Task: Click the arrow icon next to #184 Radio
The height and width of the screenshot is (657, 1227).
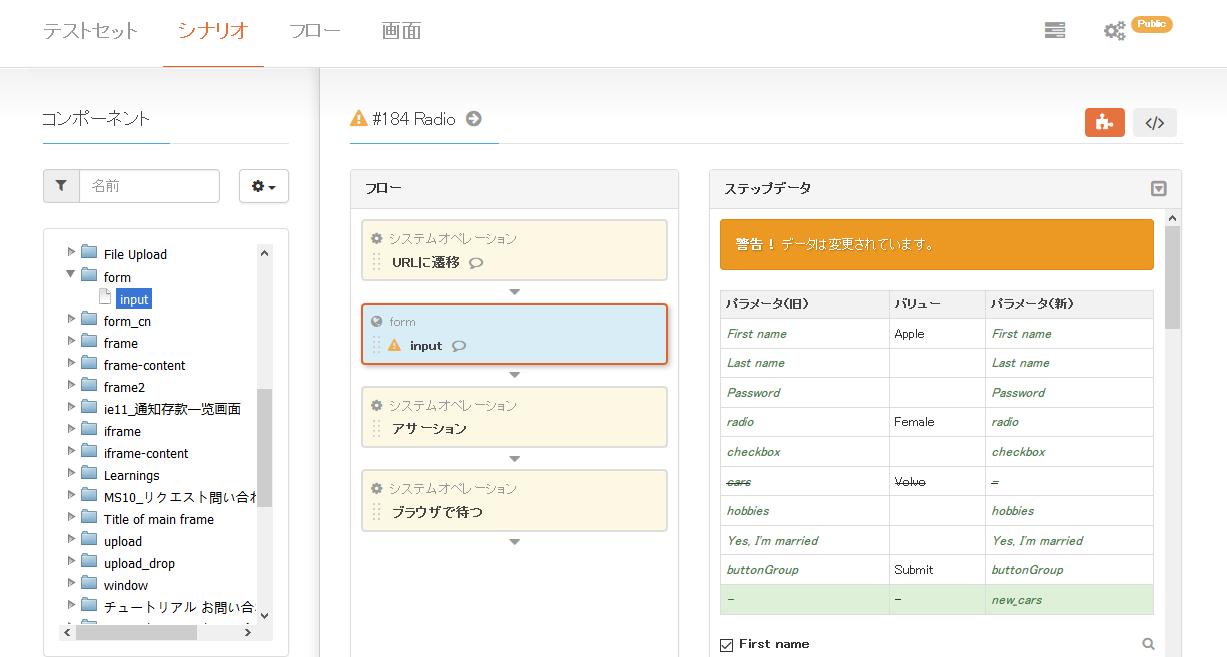Action: click(x=474, y=119)
